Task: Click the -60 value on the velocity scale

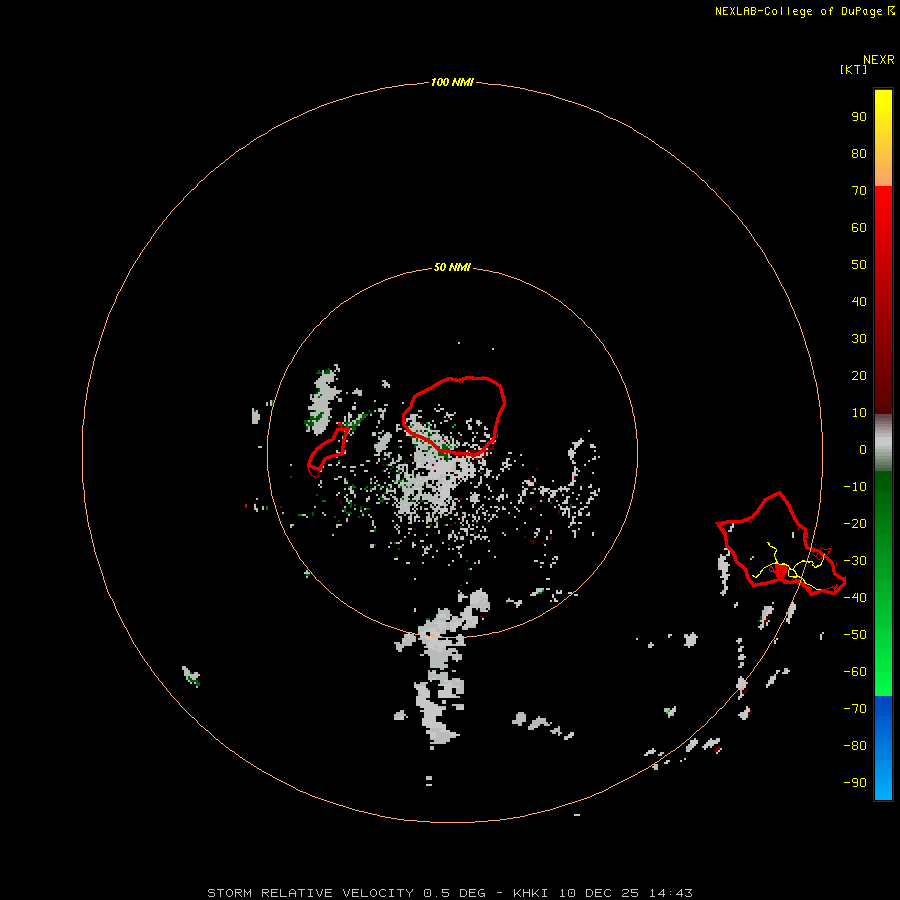Action: pyautogui.click(x=855, y=672)
